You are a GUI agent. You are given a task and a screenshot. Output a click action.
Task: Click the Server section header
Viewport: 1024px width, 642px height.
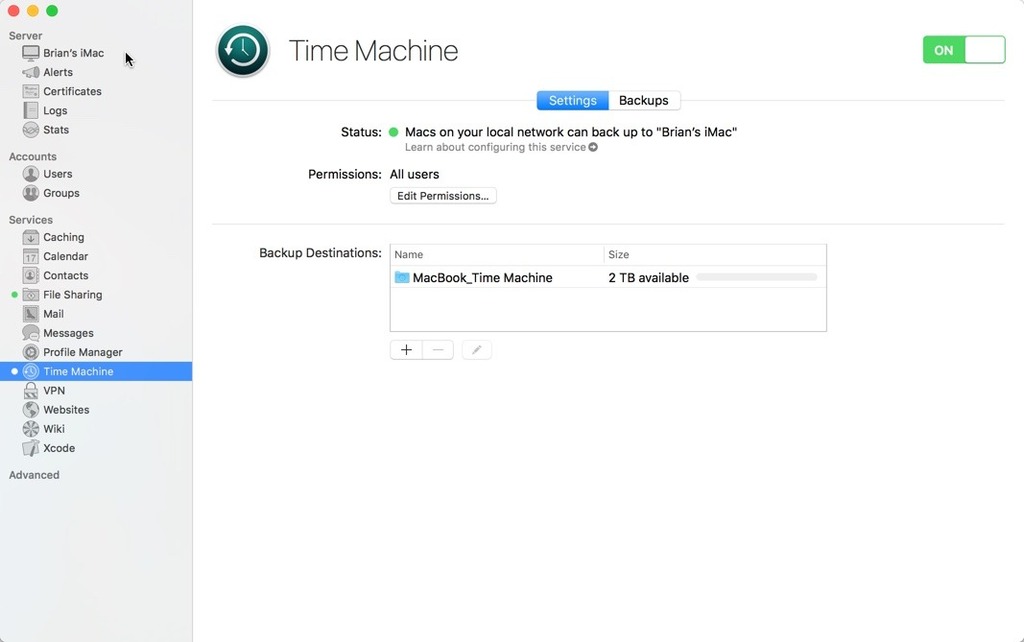[25, 36]
